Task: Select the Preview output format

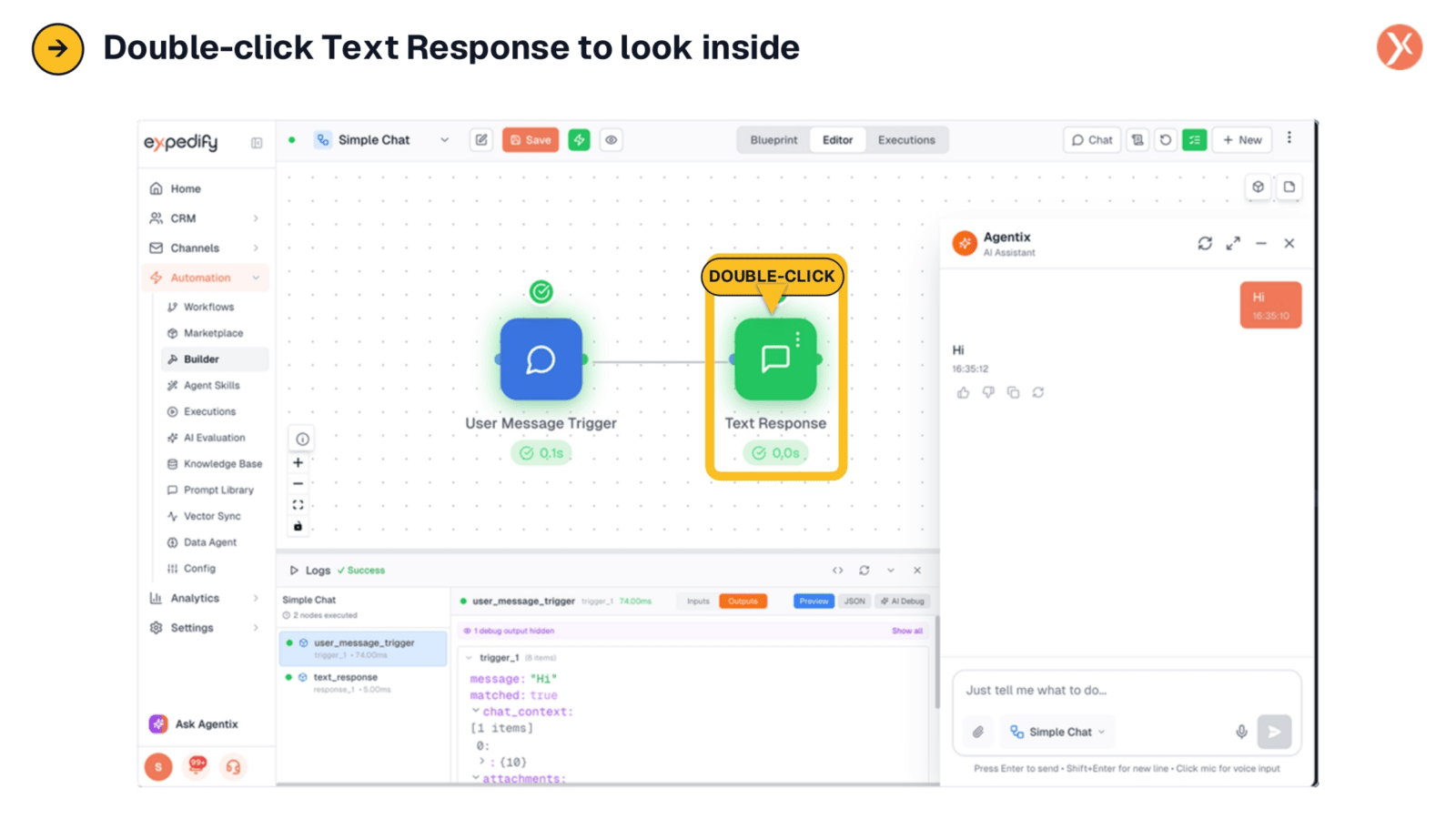Action: (x=814, y=602)
